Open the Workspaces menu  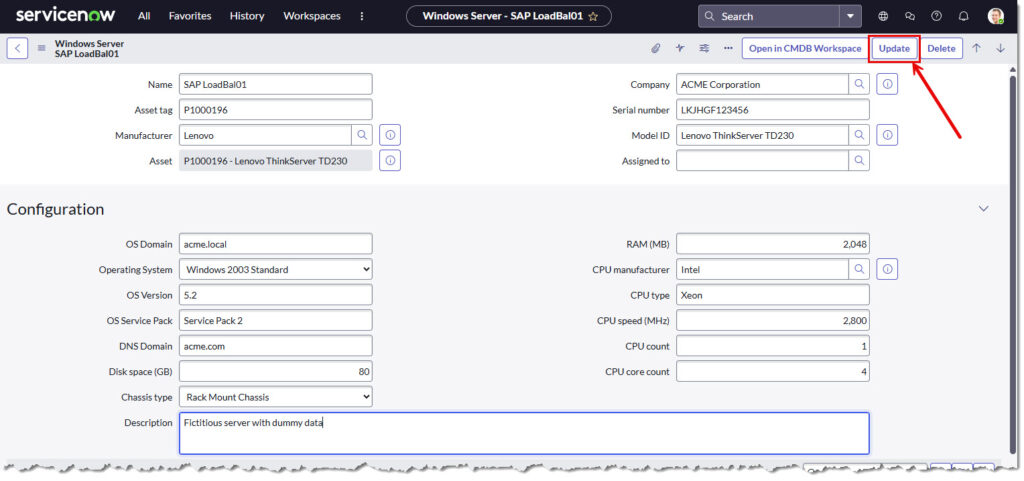[311, 16]
